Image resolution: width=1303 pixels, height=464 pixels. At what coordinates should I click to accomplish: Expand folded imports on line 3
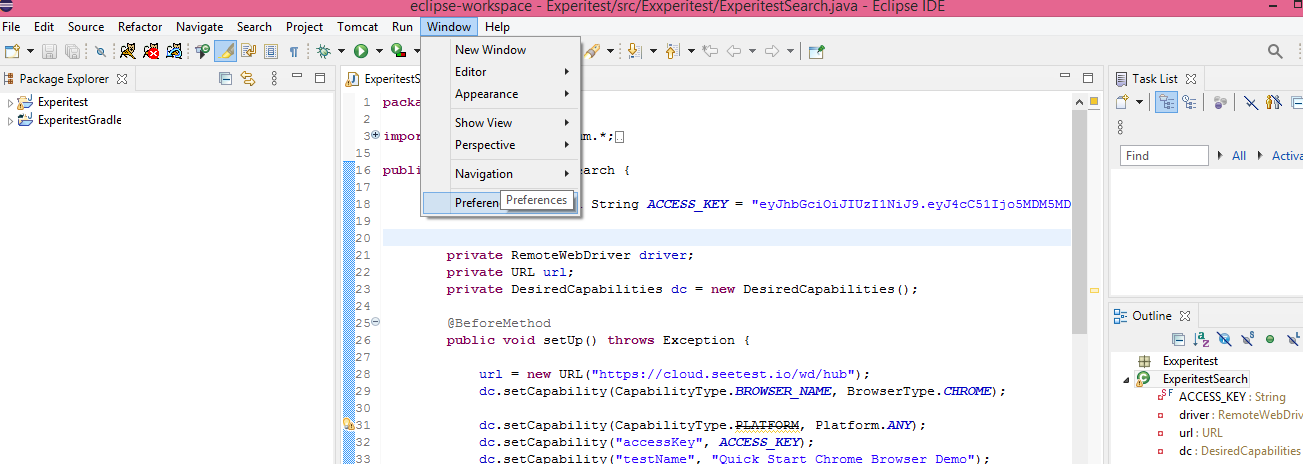pyautogui.click(x=375, y=135)
